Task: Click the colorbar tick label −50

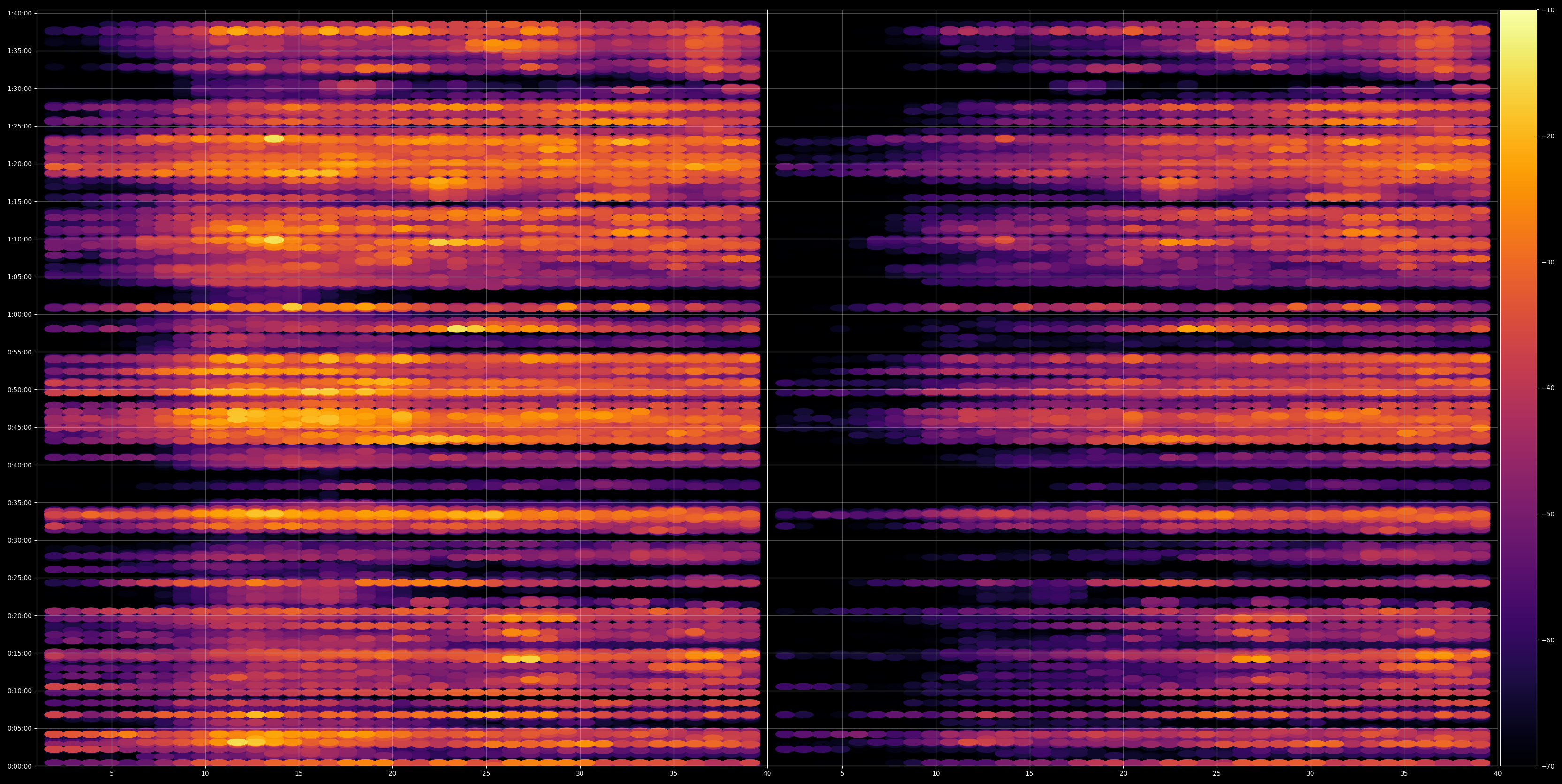Action: tap(1548, 514)
